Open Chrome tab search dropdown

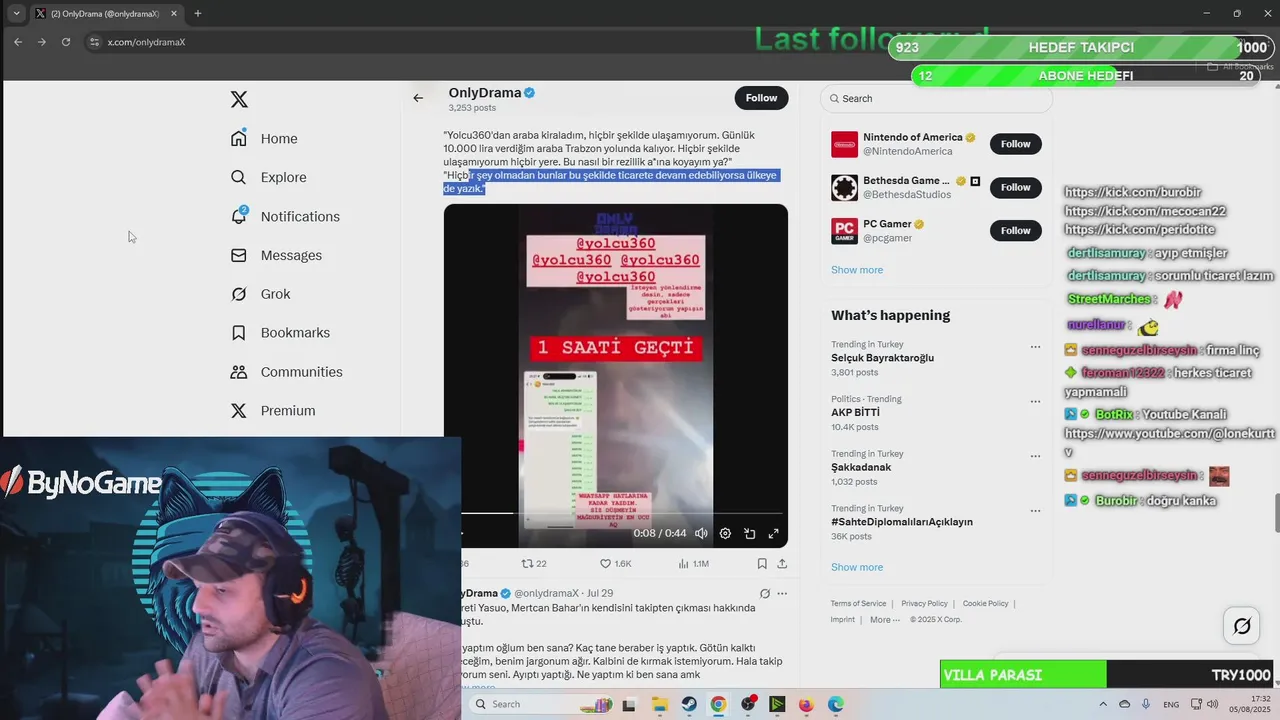tap(16, 14)
